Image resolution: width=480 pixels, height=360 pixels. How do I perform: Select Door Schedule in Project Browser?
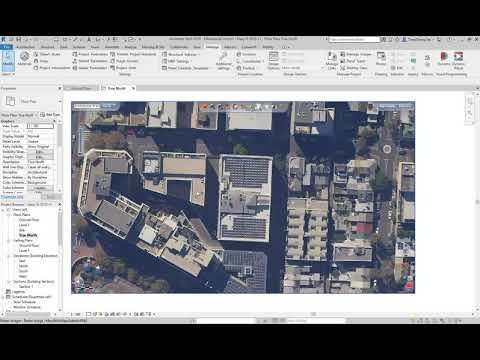pos(24,302)
